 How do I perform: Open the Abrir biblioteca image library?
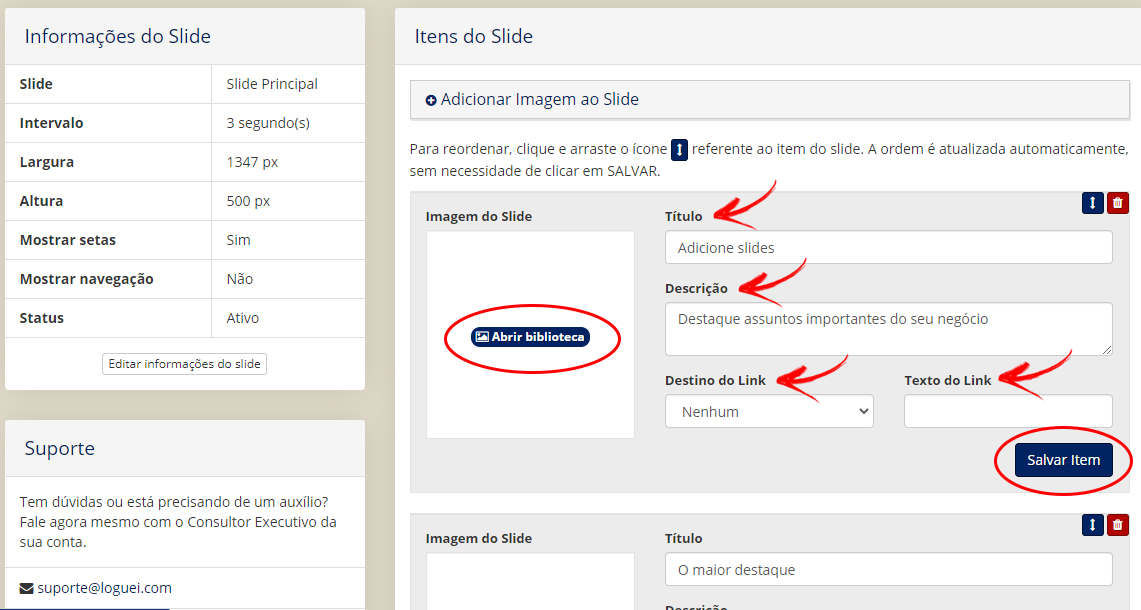click(530, 337)
